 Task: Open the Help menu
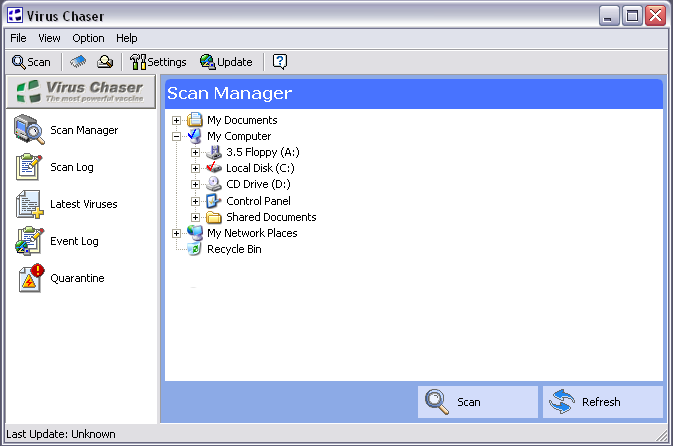pos(127,38)
